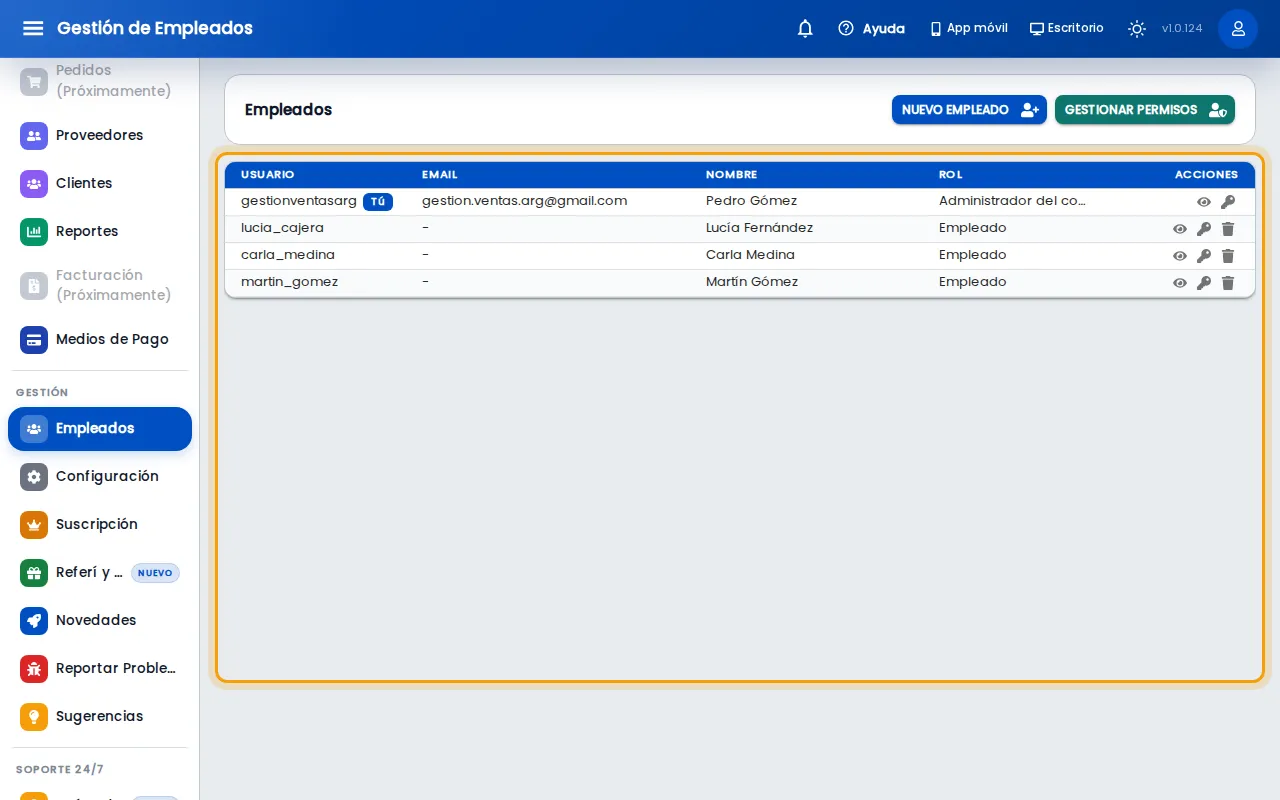Toggle the light/dark theme sun icon

point(1137,28)
